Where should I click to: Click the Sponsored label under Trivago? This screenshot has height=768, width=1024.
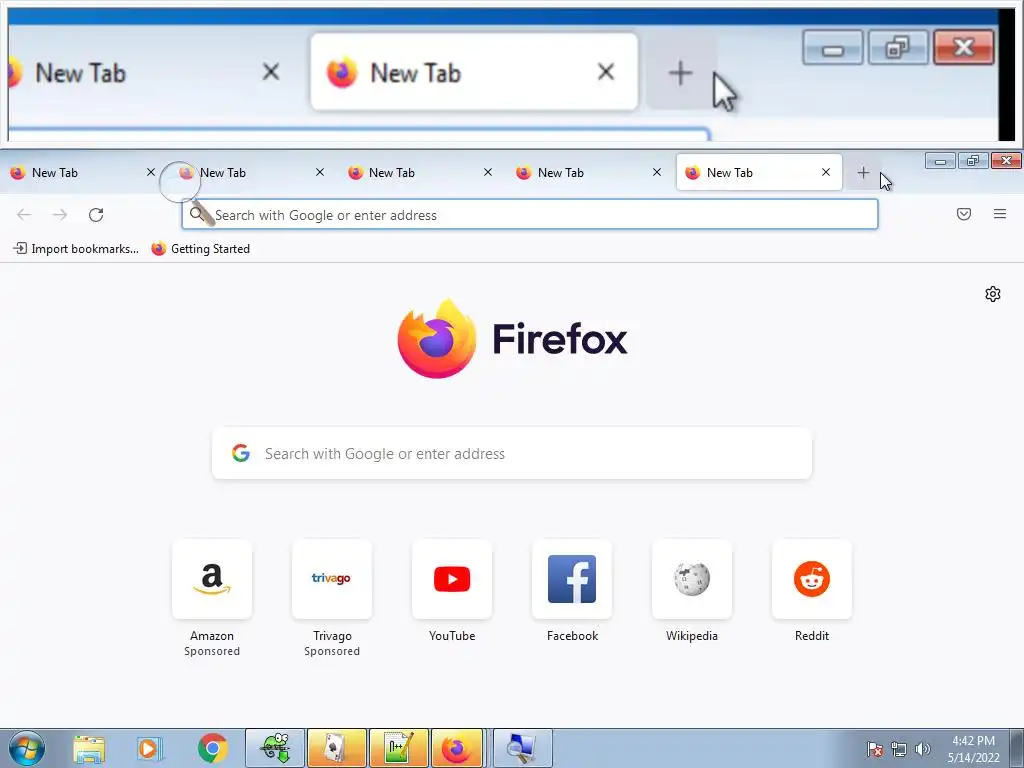click(332, 651)
